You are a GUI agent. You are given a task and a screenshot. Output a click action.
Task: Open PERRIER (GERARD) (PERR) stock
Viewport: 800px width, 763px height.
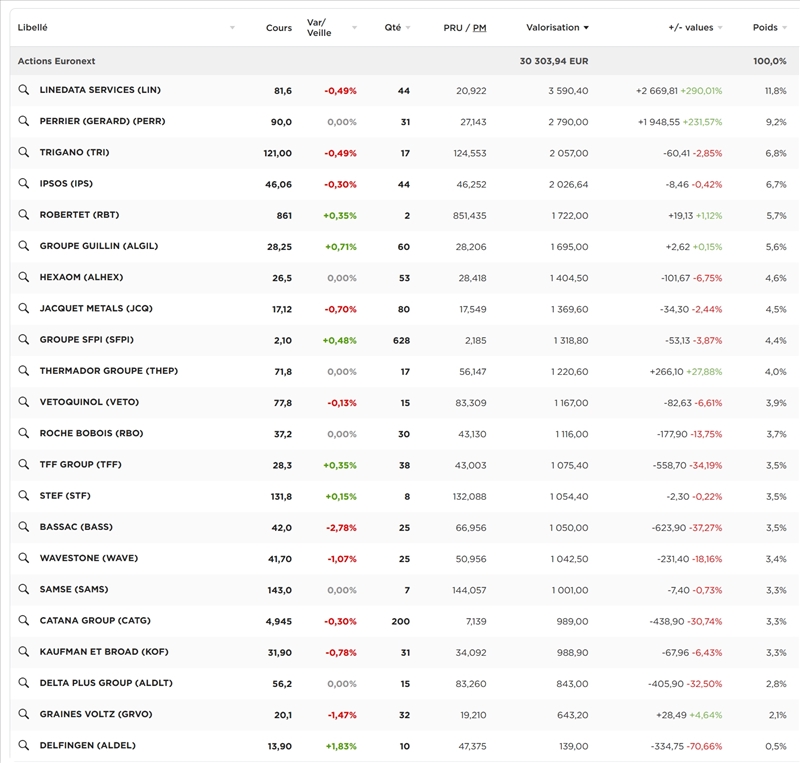point(103,121)
